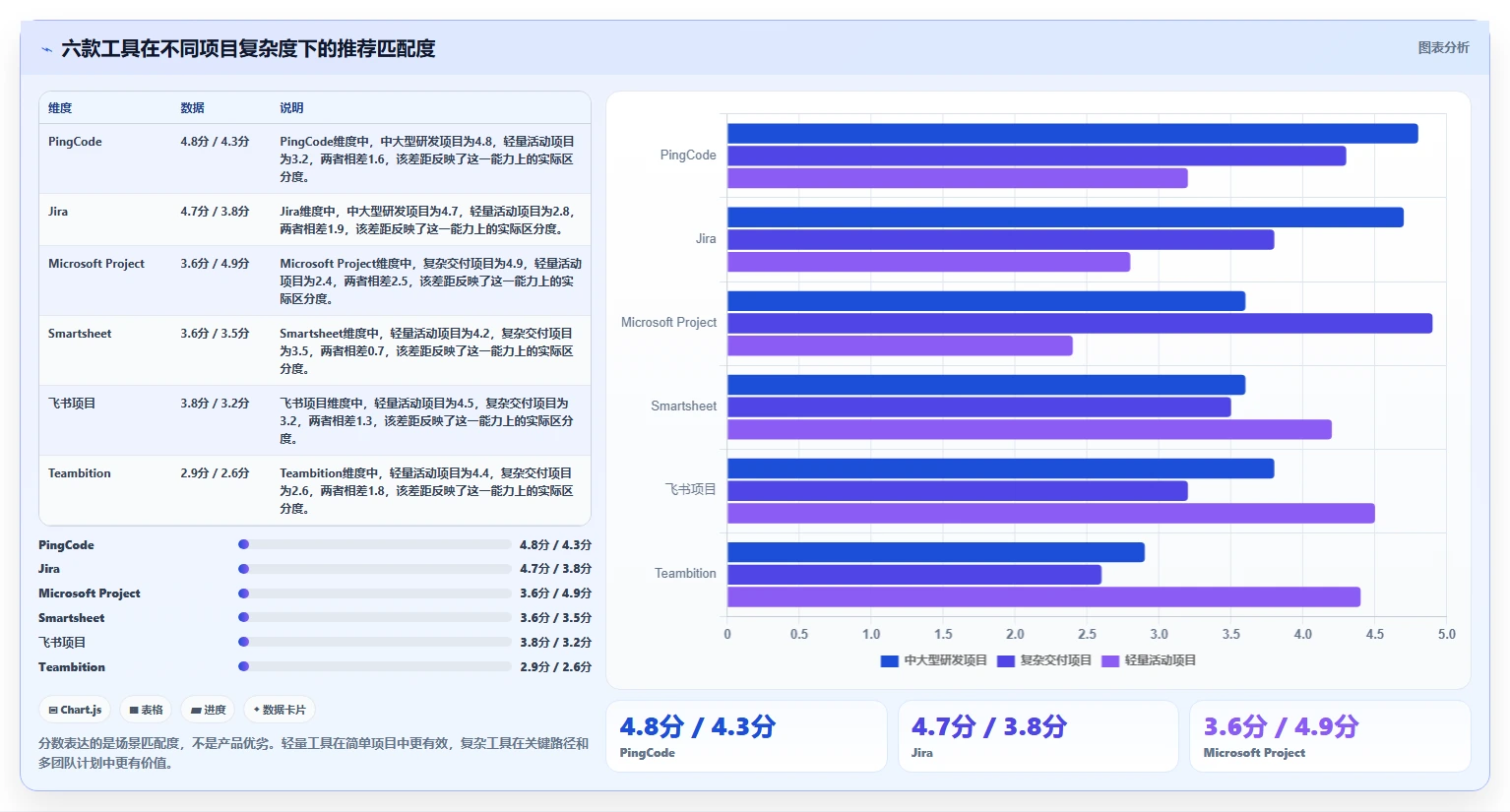
Task: Toggle 轻量活动项目 legend item
Action: click(1148, 660)
